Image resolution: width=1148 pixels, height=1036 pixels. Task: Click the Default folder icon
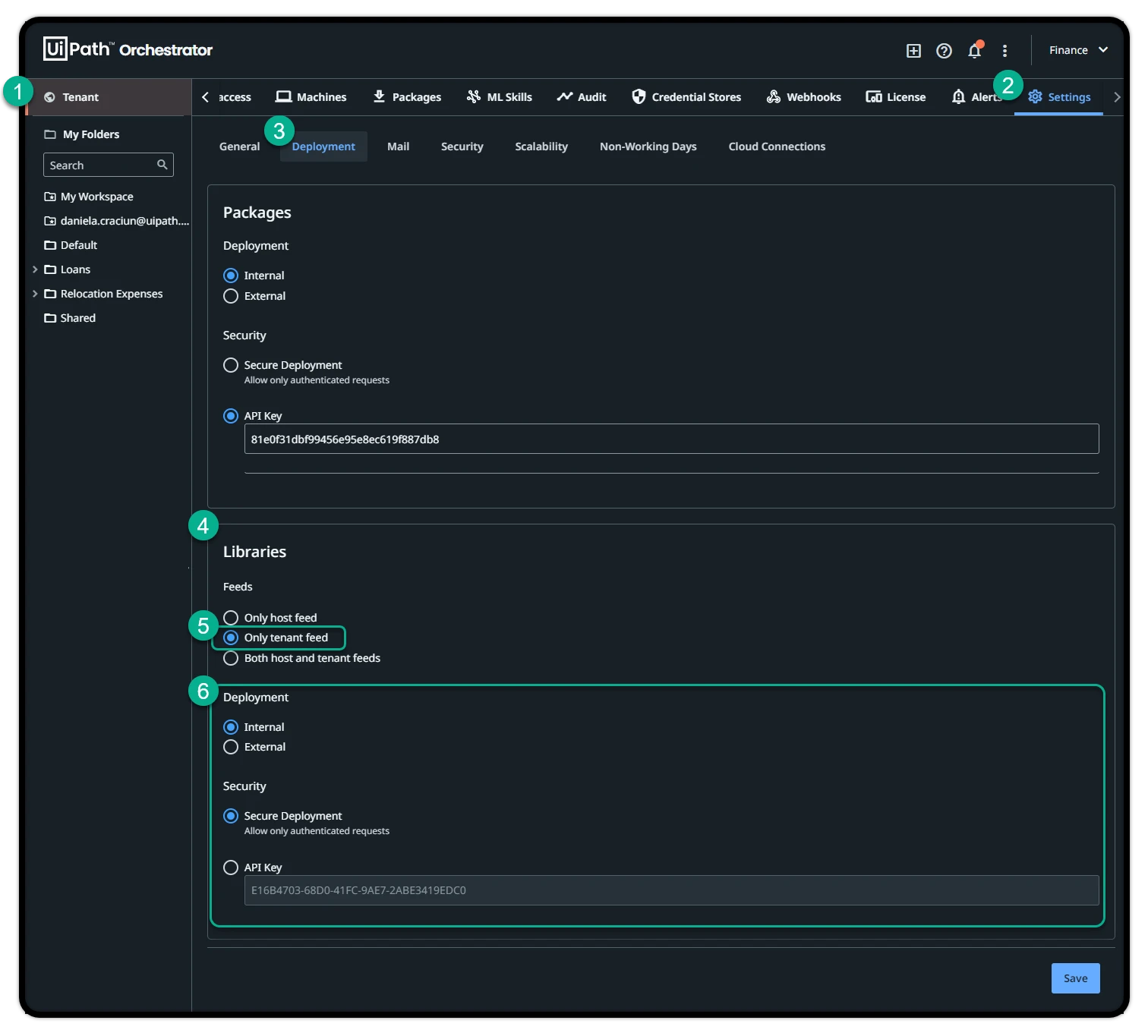50,245
